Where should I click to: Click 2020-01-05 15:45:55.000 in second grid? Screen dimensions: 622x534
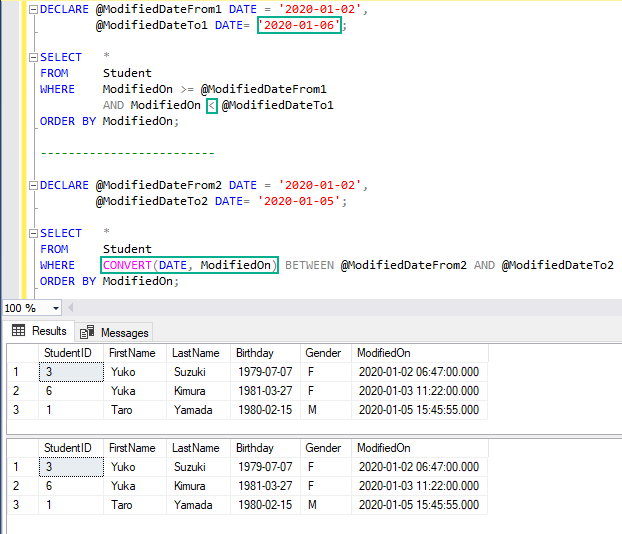(x=420, y=505)
